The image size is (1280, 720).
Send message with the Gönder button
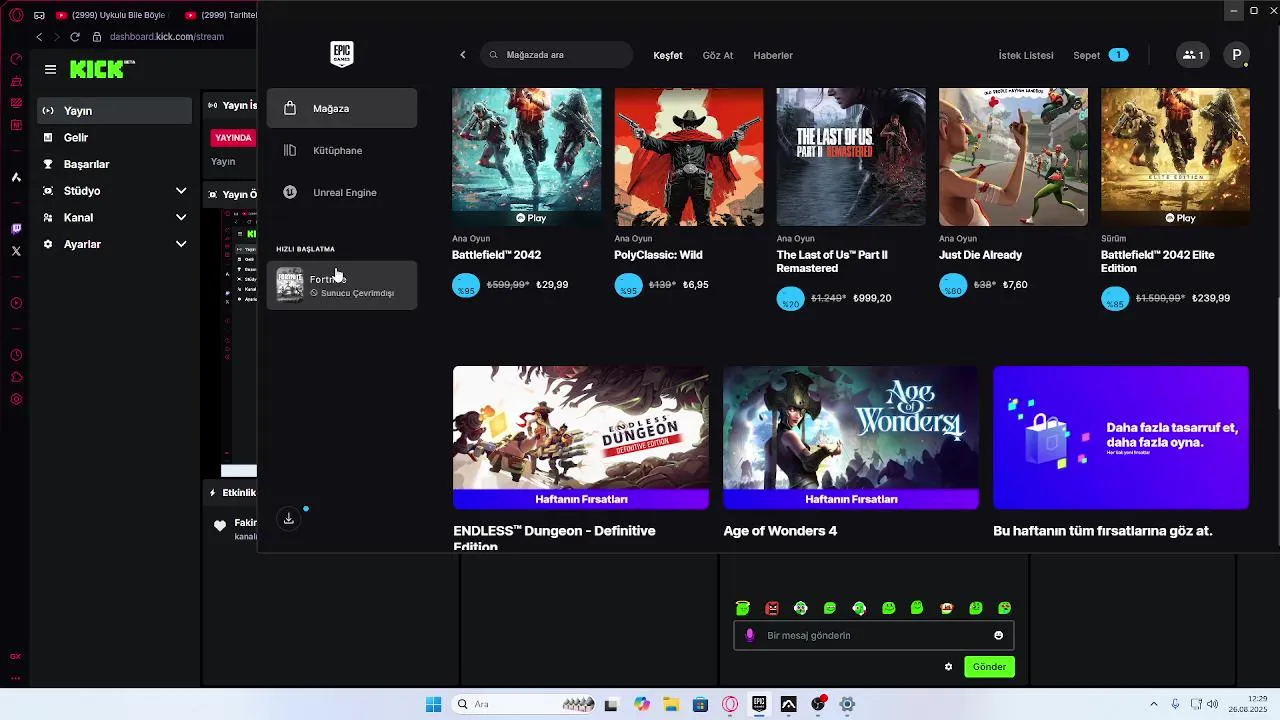click(989, 667)
